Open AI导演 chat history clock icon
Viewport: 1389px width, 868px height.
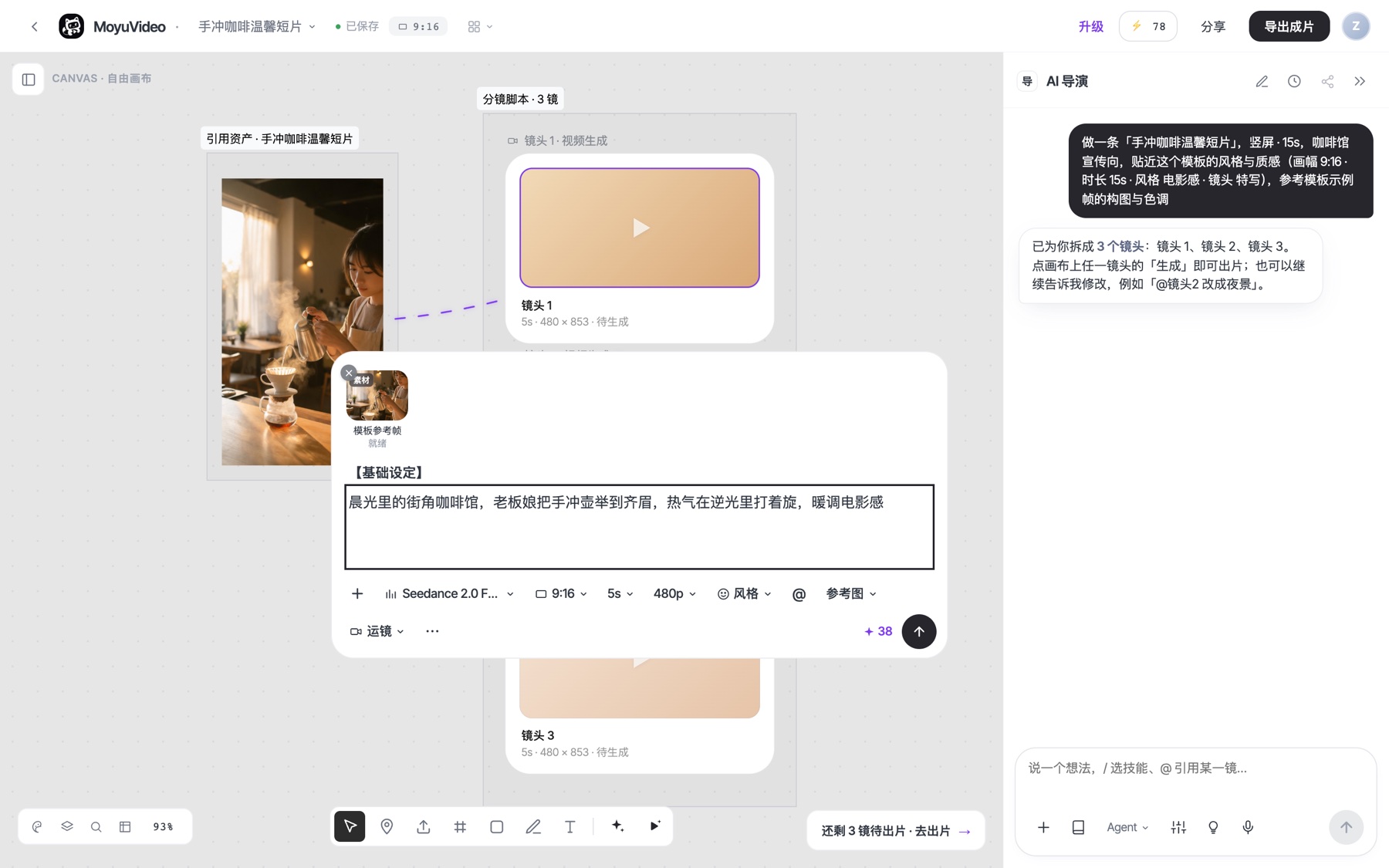tap(1294, 81)
